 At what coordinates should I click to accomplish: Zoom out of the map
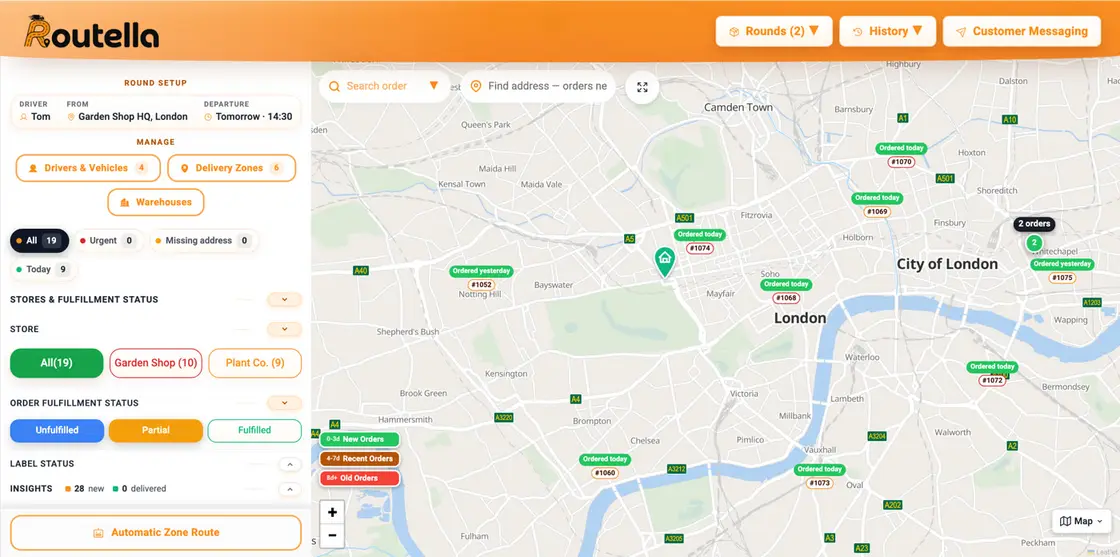point(332,536)
